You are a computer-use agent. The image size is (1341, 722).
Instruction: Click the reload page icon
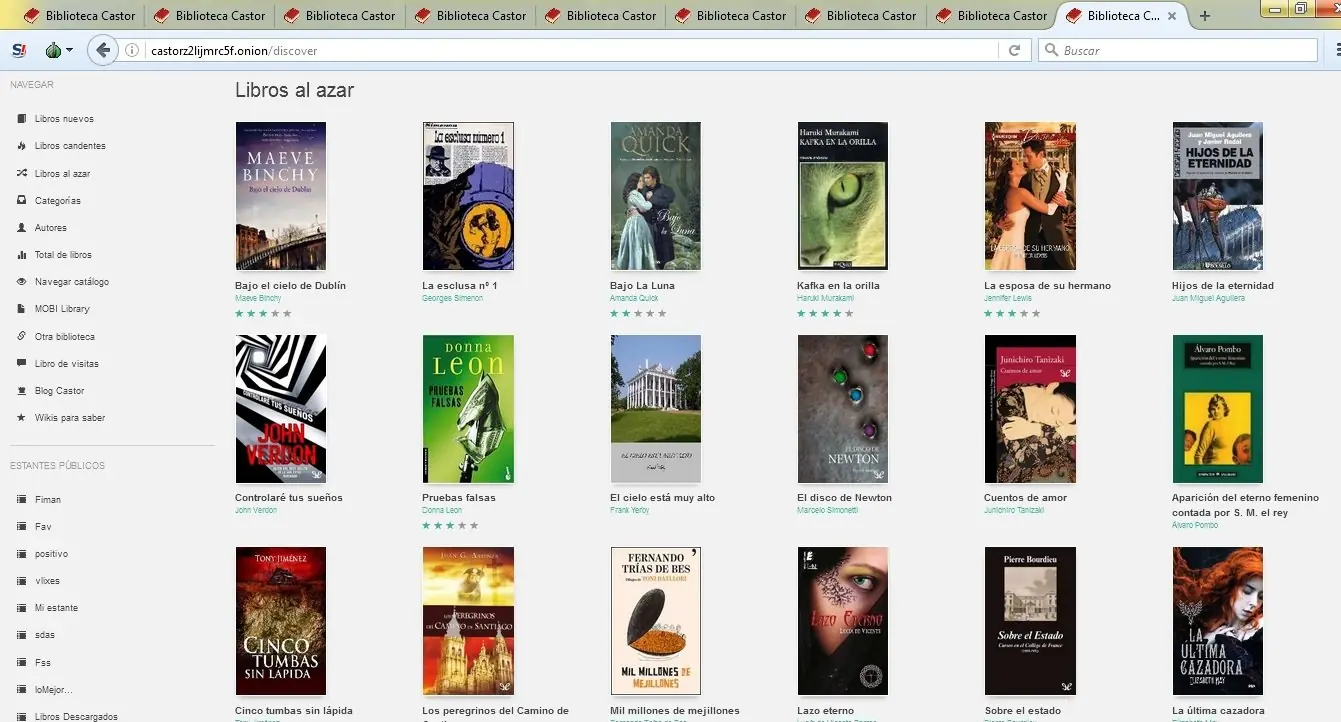1014,50
